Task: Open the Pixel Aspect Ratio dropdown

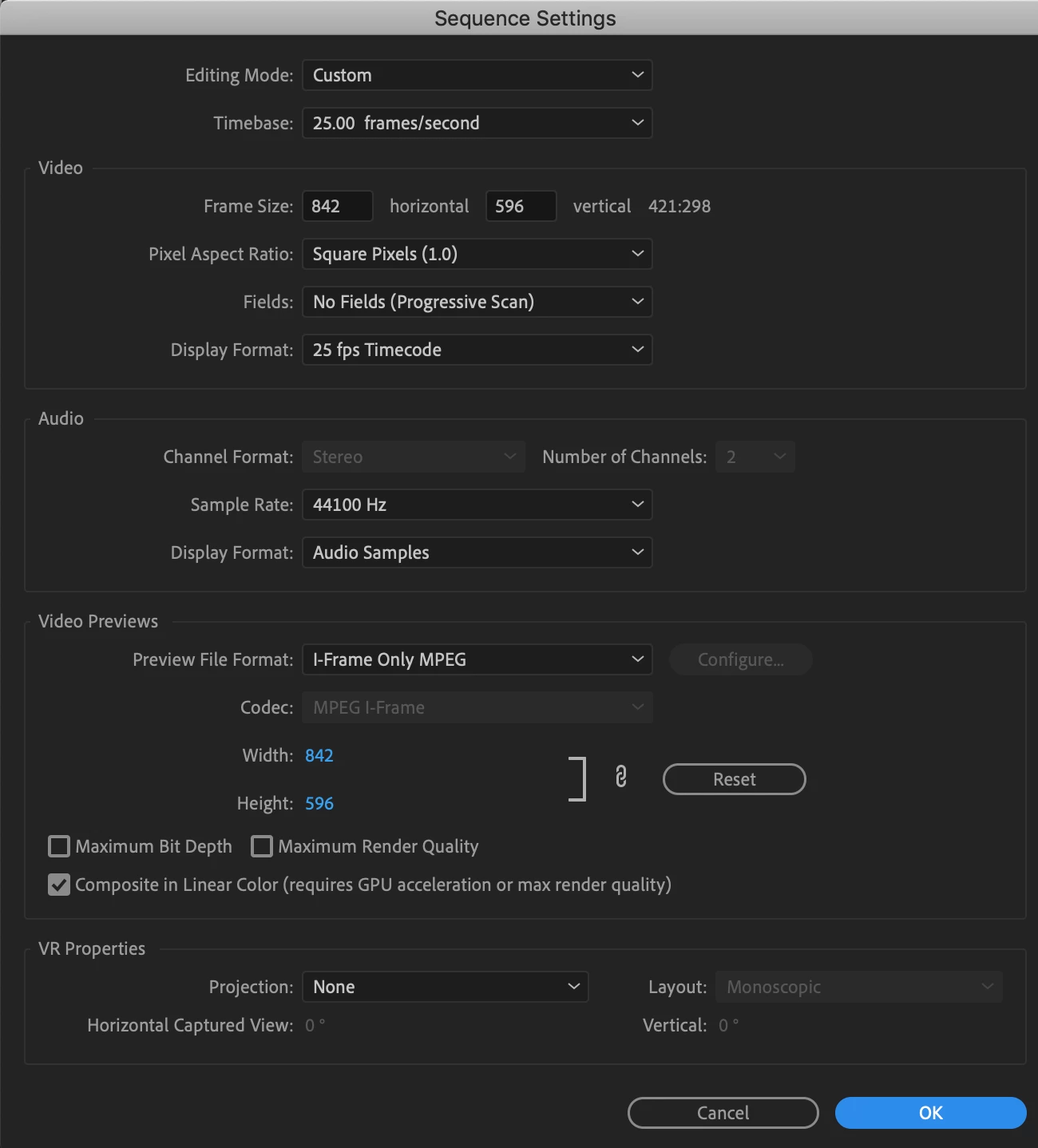Action: click(x=477, y=254)
